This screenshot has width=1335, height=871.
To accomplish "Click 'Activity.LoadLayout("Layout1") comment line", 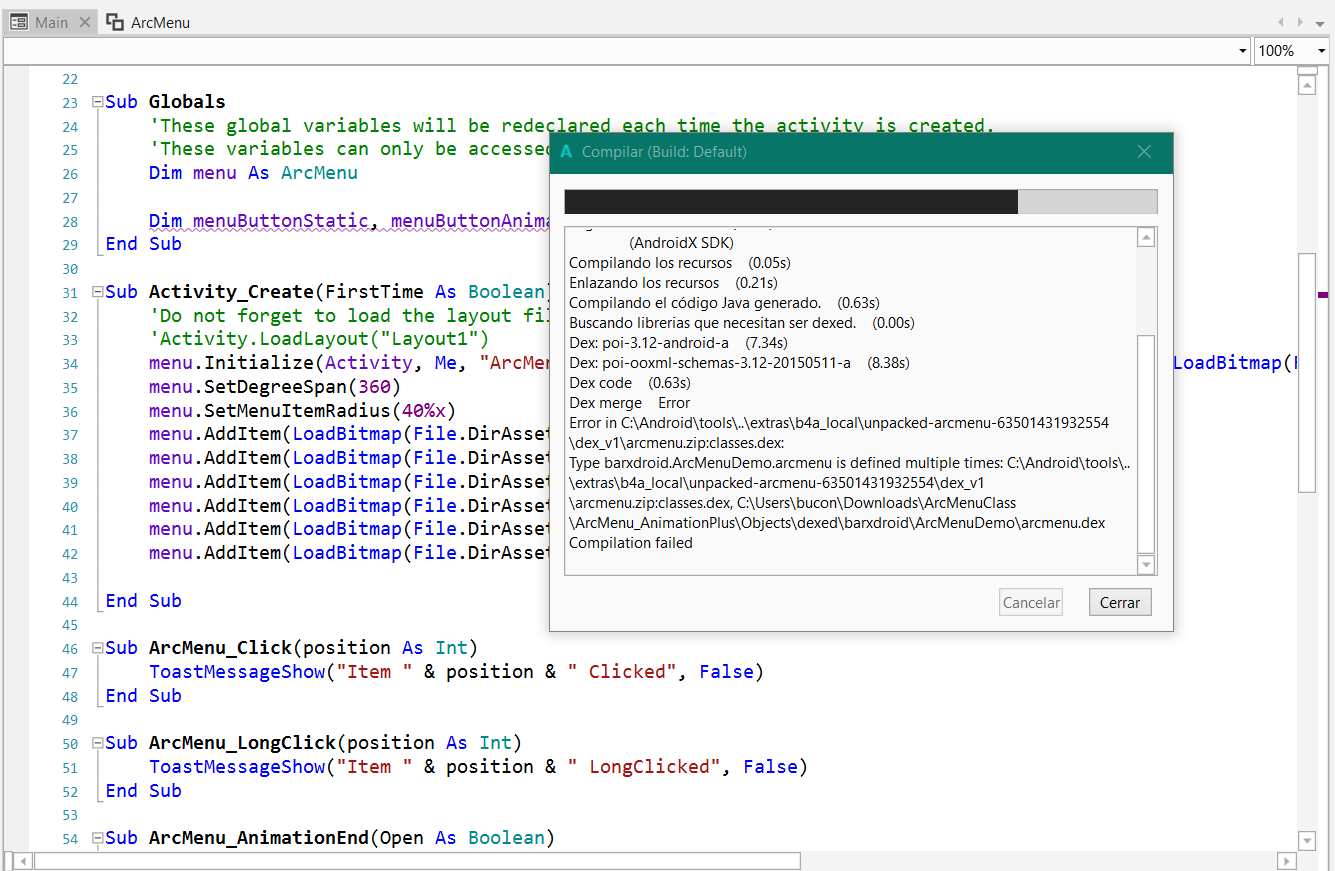I will (319, 339).
